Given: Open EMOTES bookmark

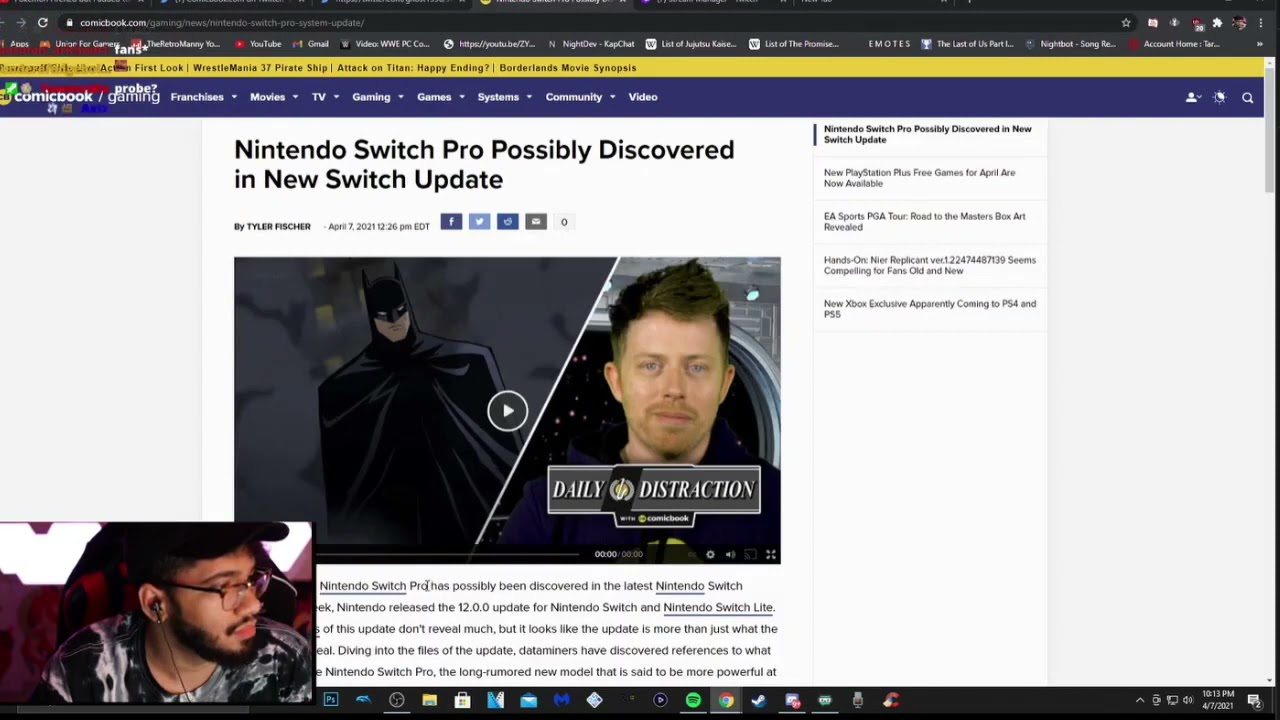Looking at the screenshot, I should 889,44.
